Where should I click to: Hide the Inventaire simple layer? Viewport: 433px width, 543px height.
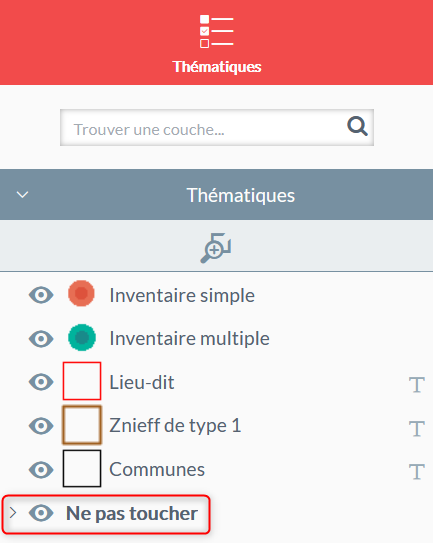click(x=41, y=295)
